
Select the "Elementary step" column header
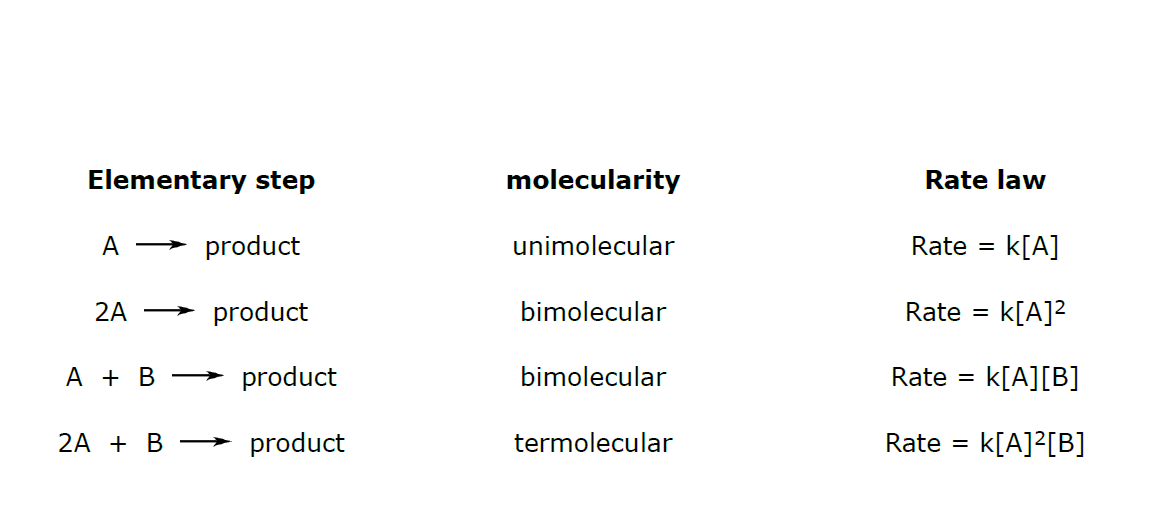[x=201, y=181]
